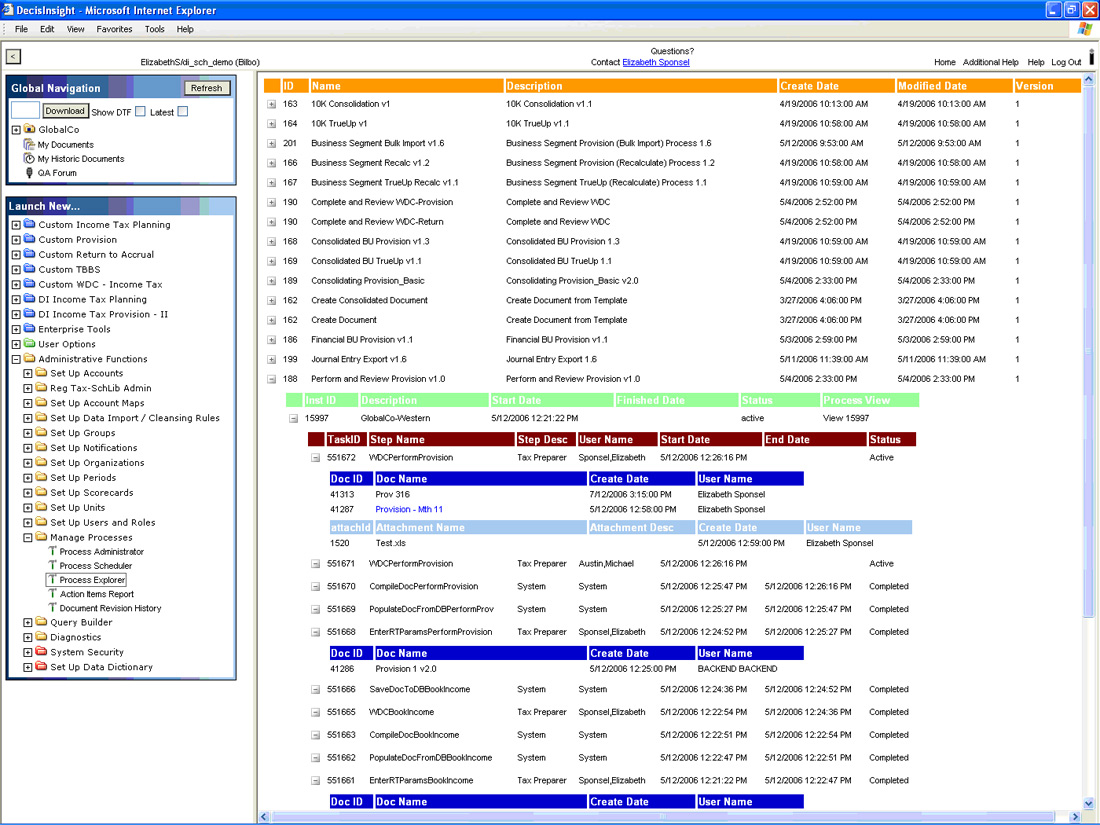The width and height of the screenshot is (1100, 825).
Task: Click the Log Out link
Action: (x=1066, y=62)
